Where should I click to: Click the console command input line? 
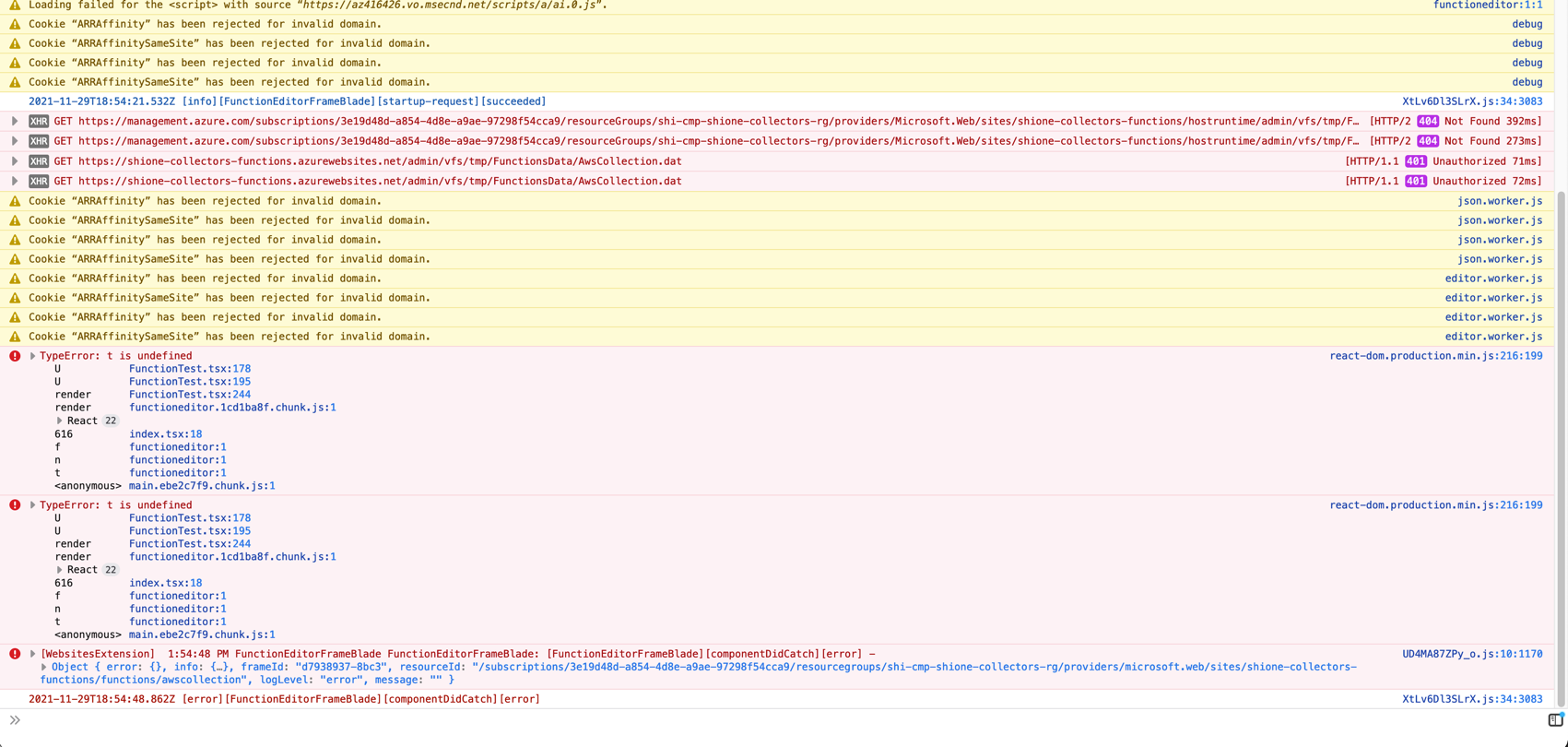(784, 720)
